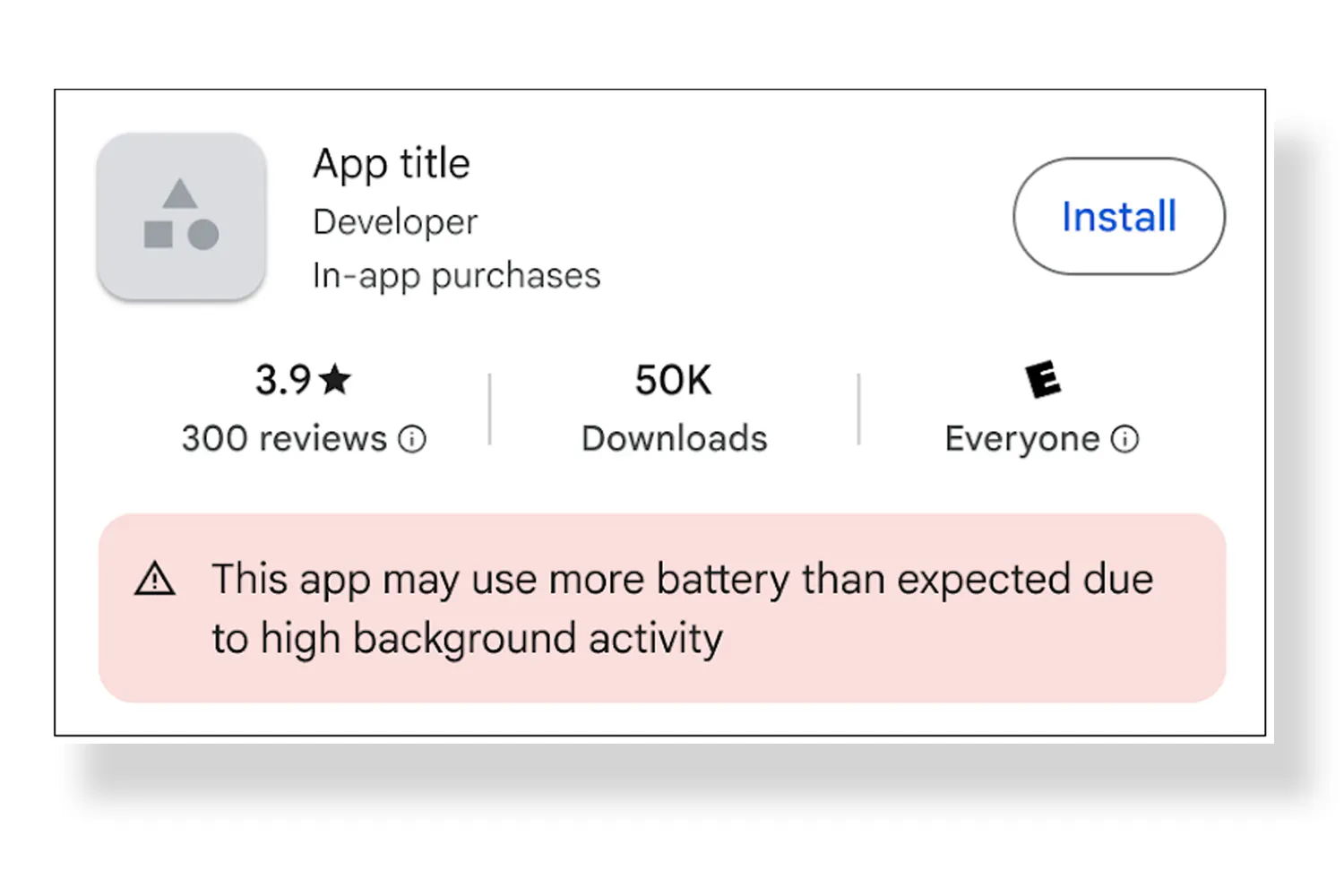
Task: Click the circle shape in app icon
Action: click(203, 235)
